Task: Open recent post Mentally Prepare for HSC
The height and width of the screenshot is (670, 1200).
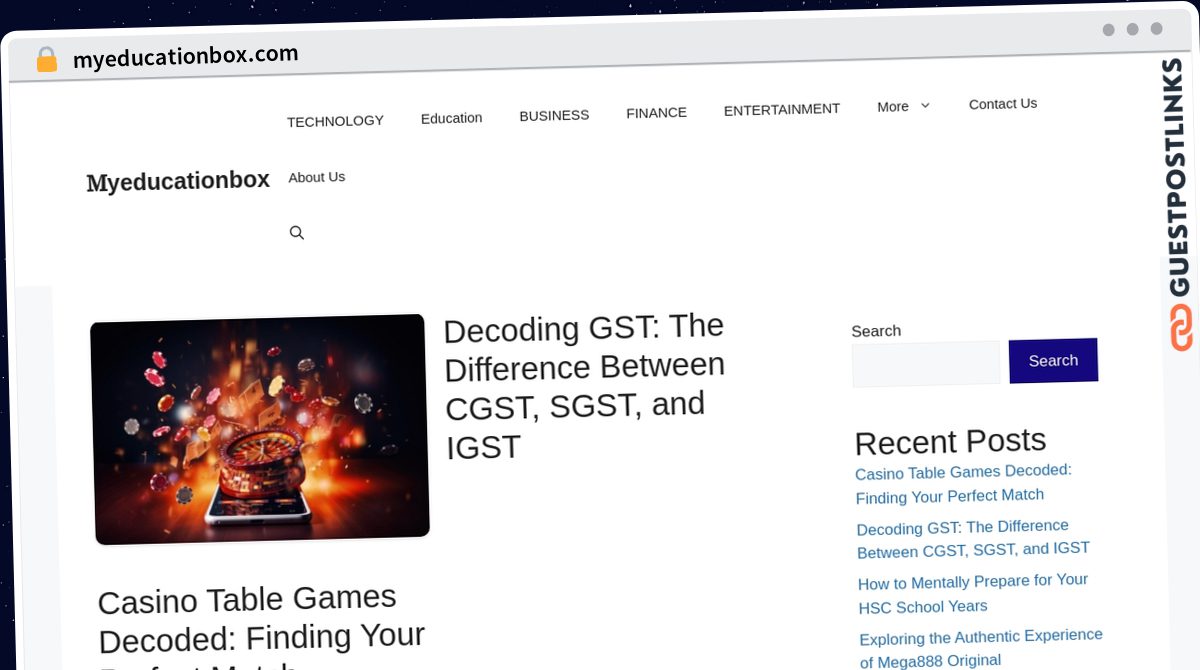Action: pyautogui.click(x=973, y=593)
